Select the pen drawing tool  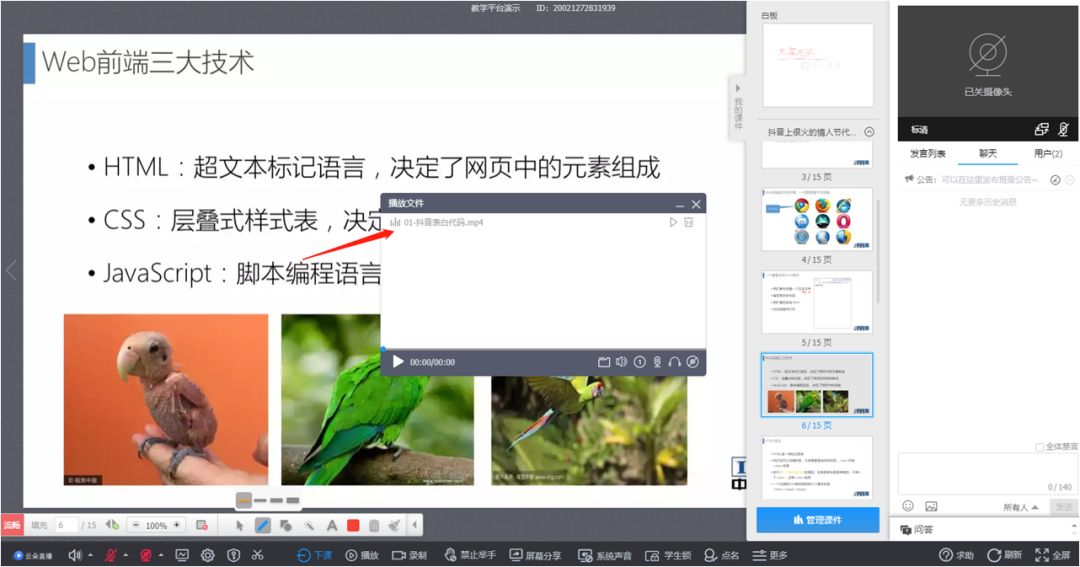pos(262,526)
